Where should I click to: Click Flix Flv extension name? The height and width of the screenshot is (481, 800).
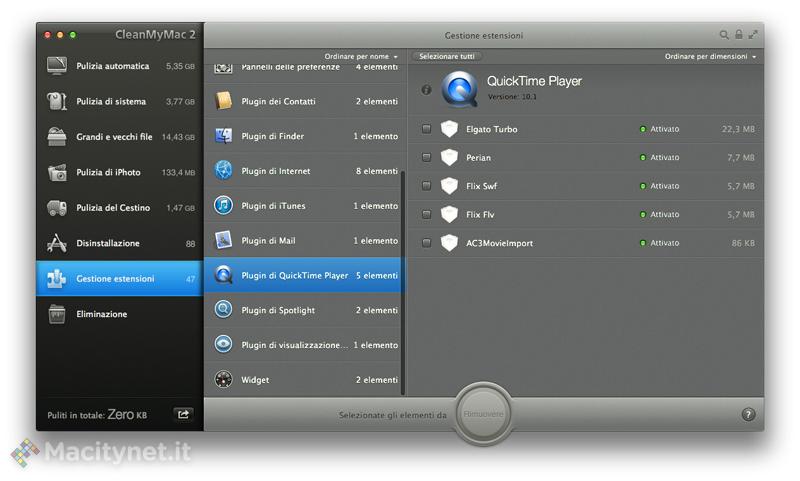[480, 215]
